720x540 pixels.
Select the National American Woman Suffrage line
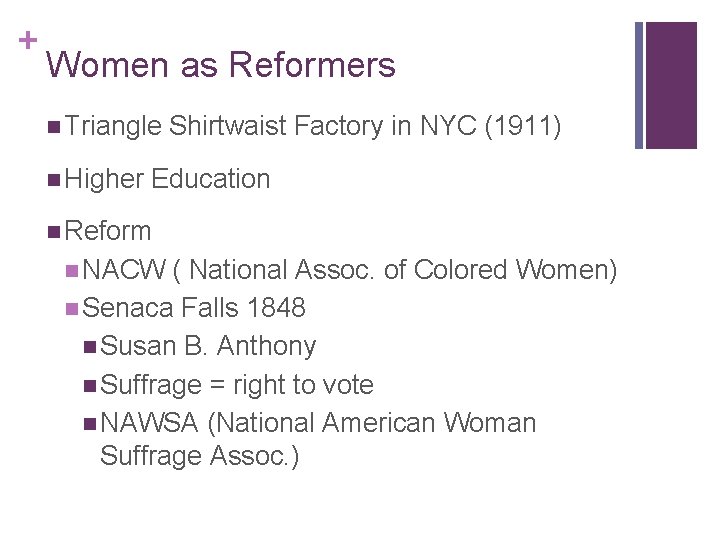[x=319, y=424]
